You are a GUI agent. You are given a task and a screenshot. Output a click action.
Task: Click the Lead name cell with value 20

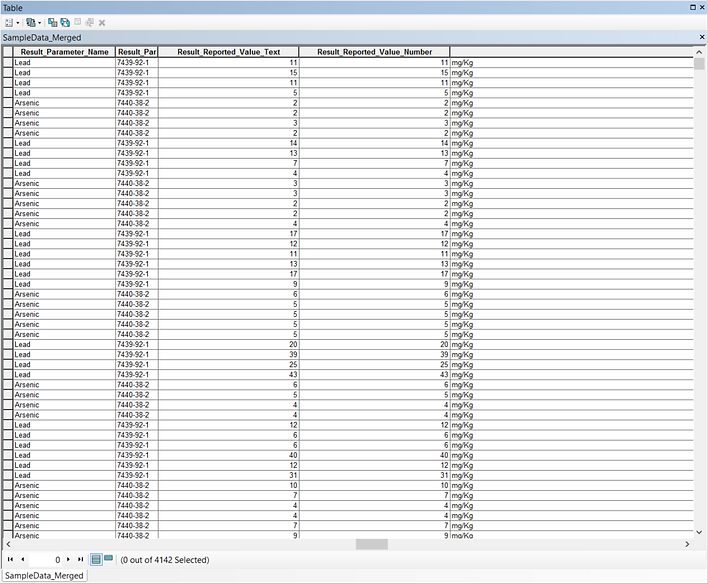65,345
